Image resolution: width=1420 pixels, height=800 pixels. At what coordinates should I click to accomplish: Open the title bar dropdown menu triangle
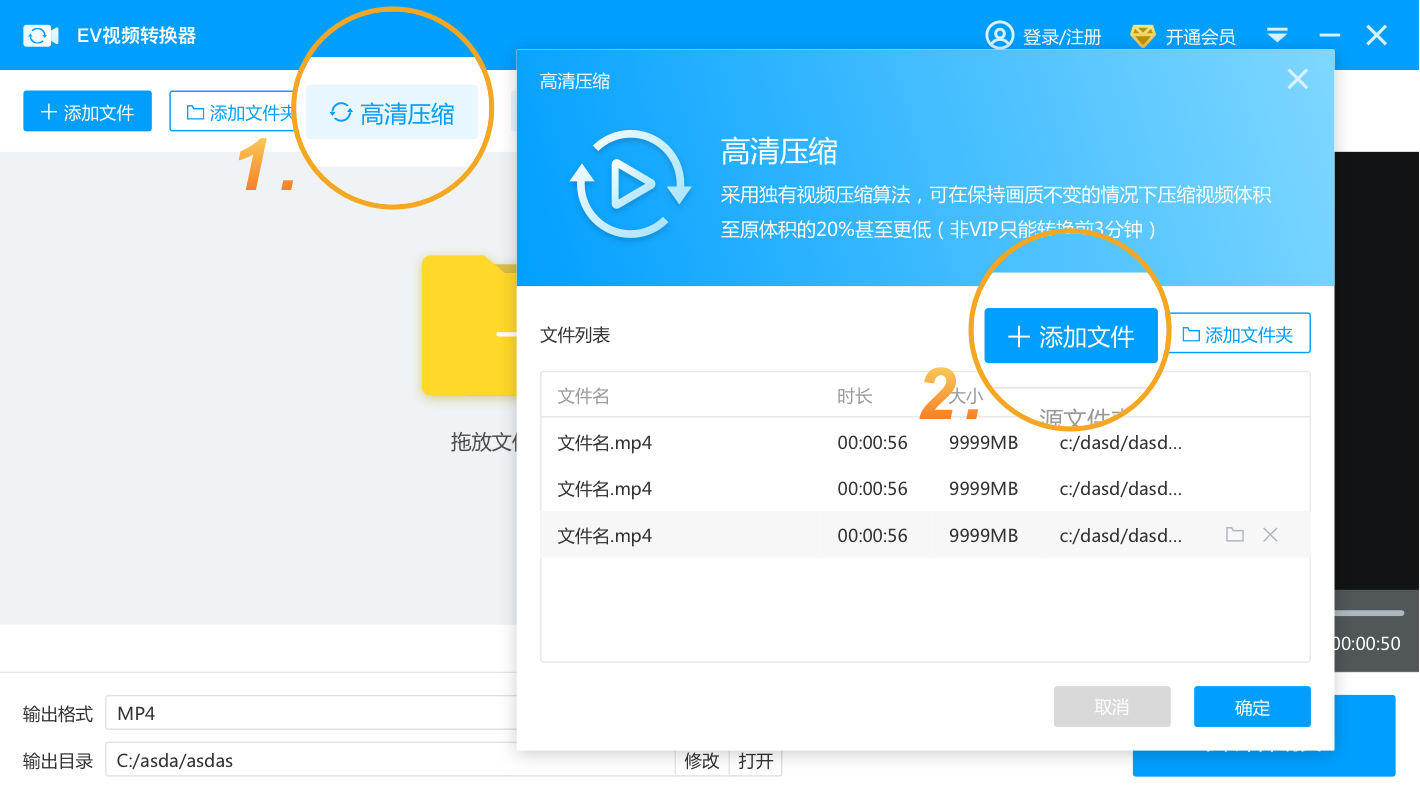tap(1277, 35)
